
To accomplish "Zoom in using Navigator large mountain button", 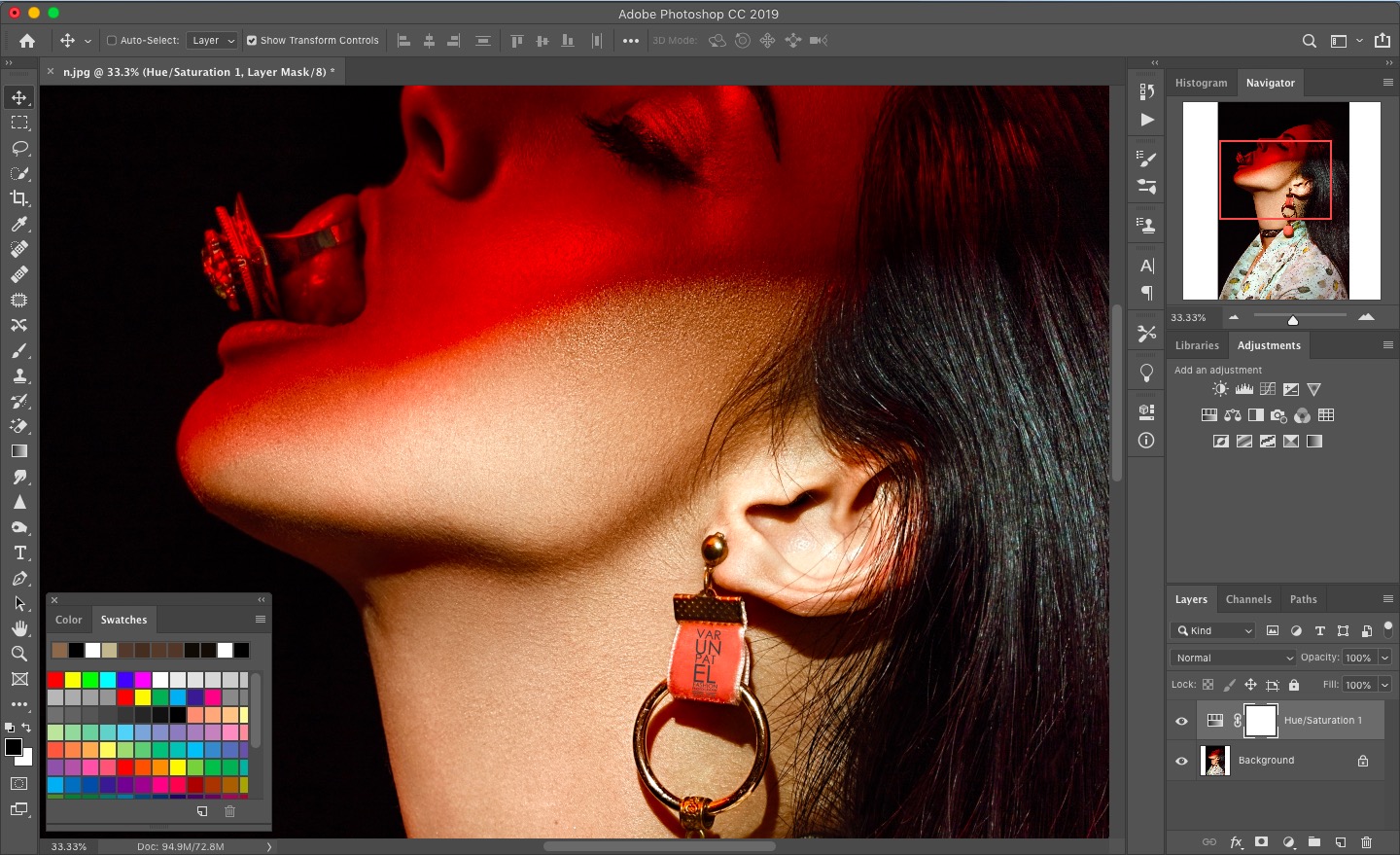I will click(x=1366, y=317).
